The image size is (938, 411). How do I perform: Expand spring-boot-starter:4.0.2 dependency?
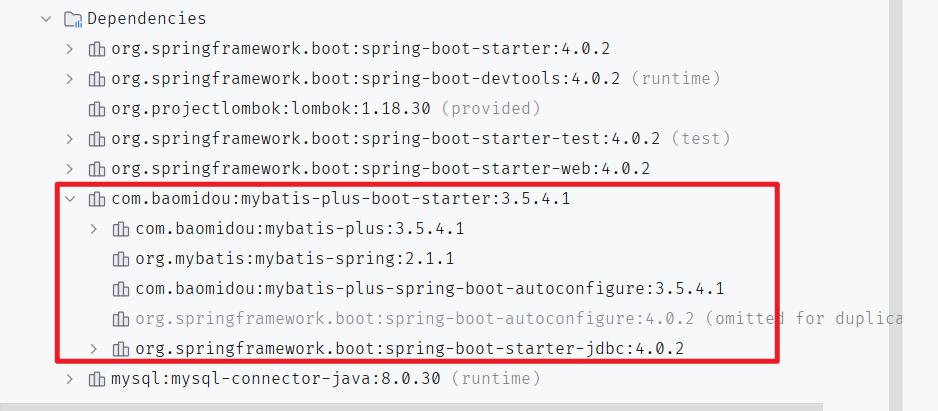pos(70,48)
